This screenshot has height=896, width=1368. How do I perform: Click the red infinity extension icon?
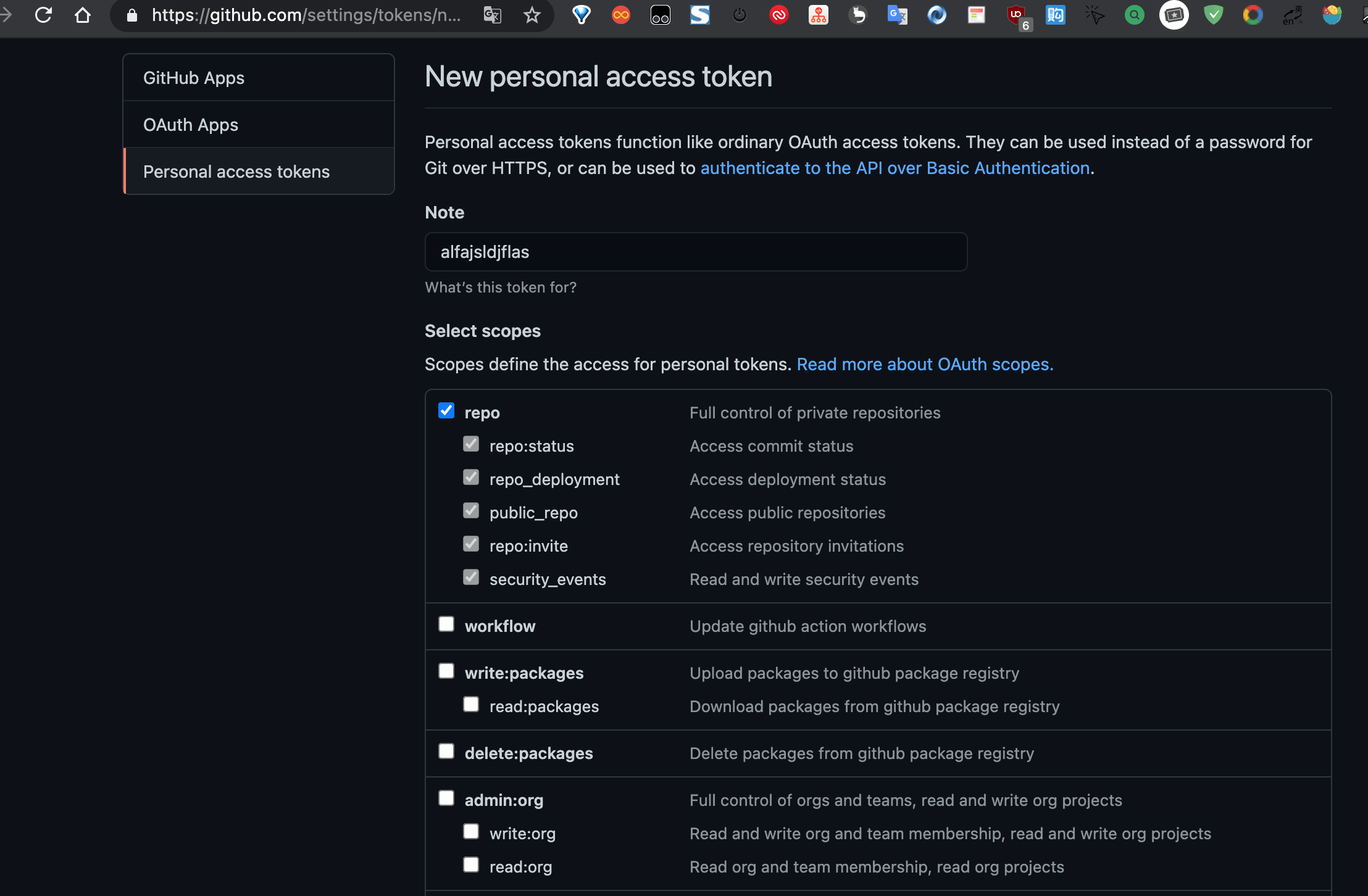click(x=621, y=15)
